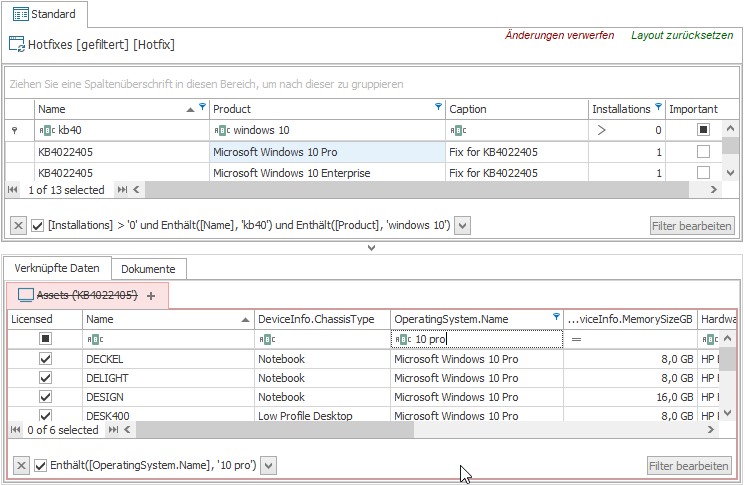This screenshot has height=485, width=745.
Task: Uncheck Licensed for DESIGN
Action: [x=45, y=397]
